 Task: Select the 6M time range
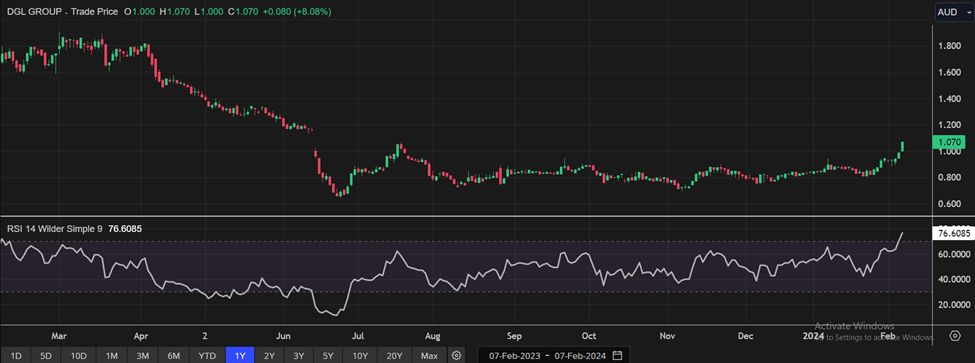point(174,356)
